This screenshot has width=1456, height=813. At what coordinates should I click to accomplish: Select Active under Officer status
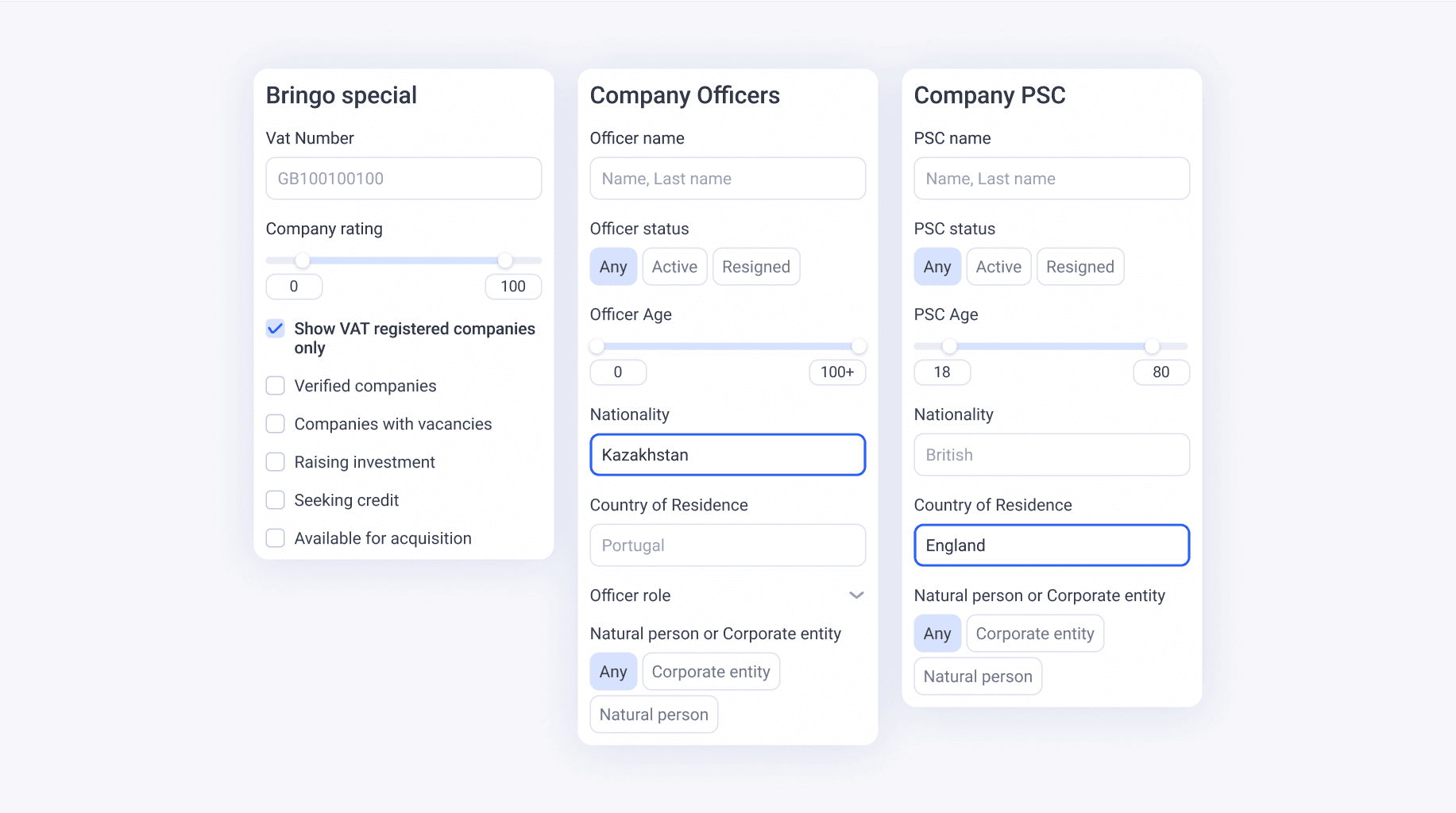click(x=674, y=267)
